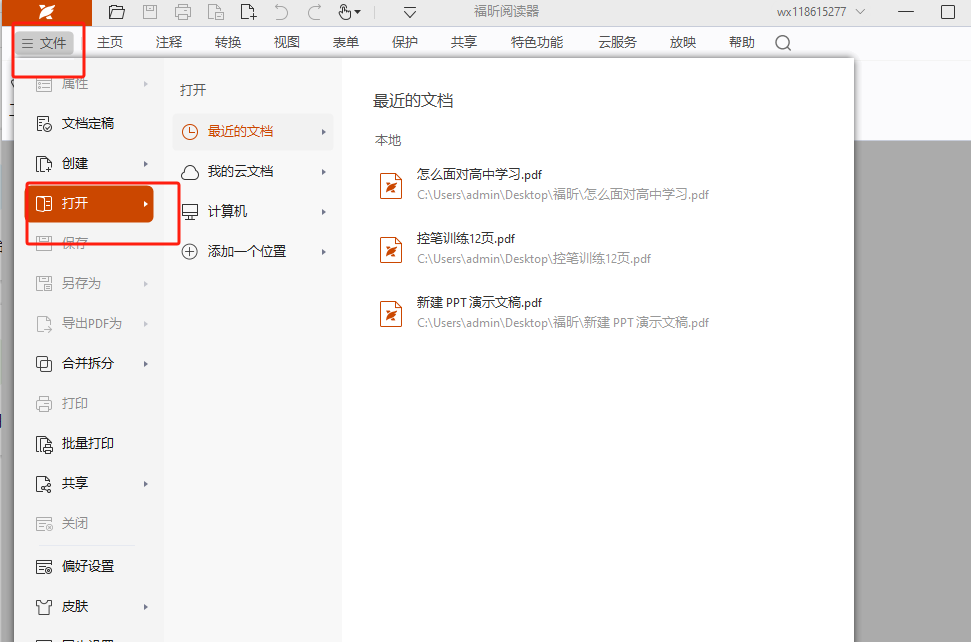Click the new document icon in title bar

click(249, 12)
